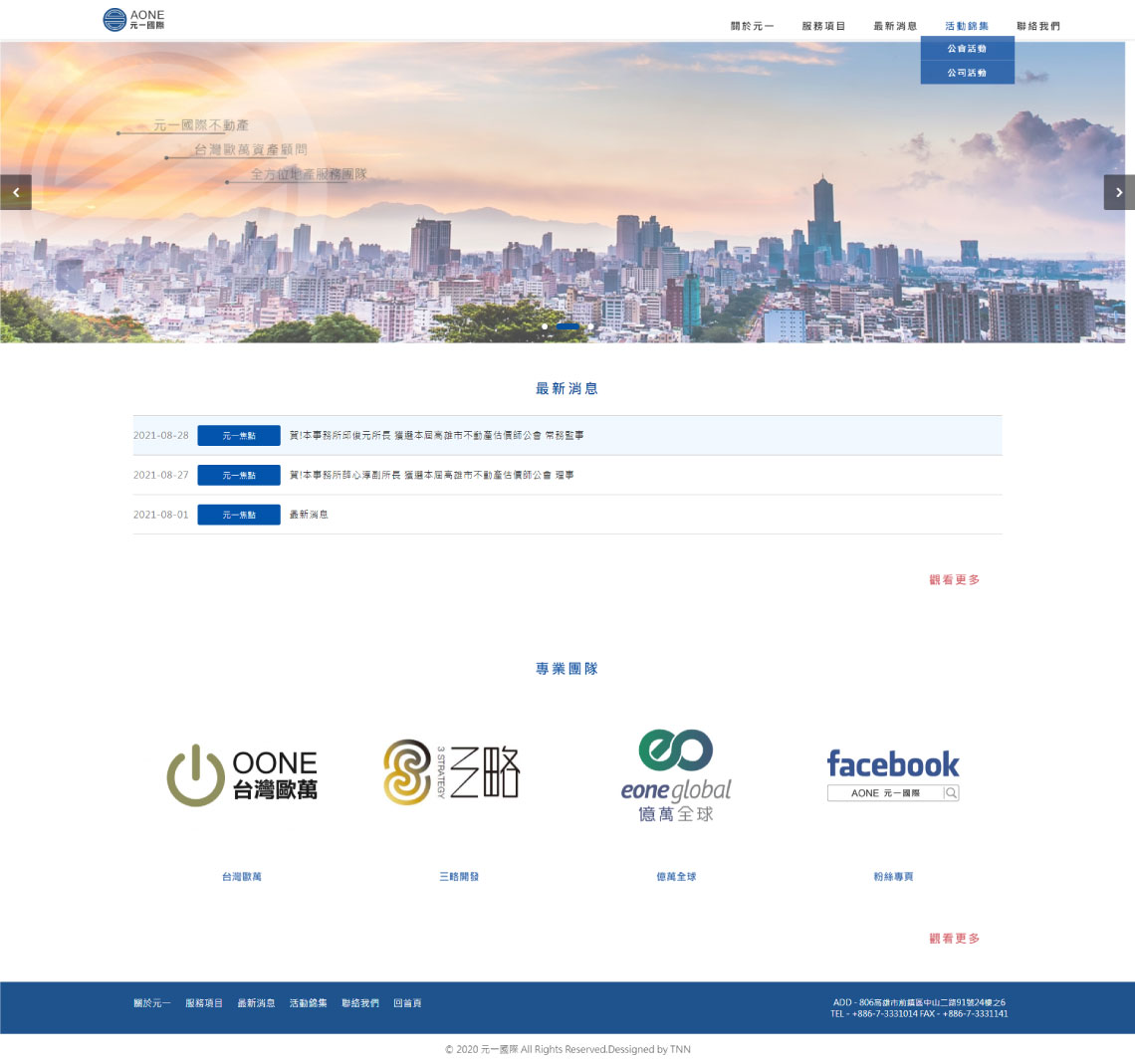Viewport: 1135px width, 1064px height.
Task: Click 元一焦點 tag on 2021-08-28 news
Action: click(x=239, y=436)
